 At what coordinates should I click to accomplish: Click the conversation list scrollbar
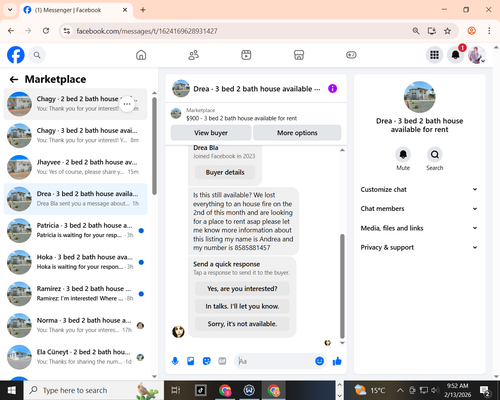coord(154,146)
